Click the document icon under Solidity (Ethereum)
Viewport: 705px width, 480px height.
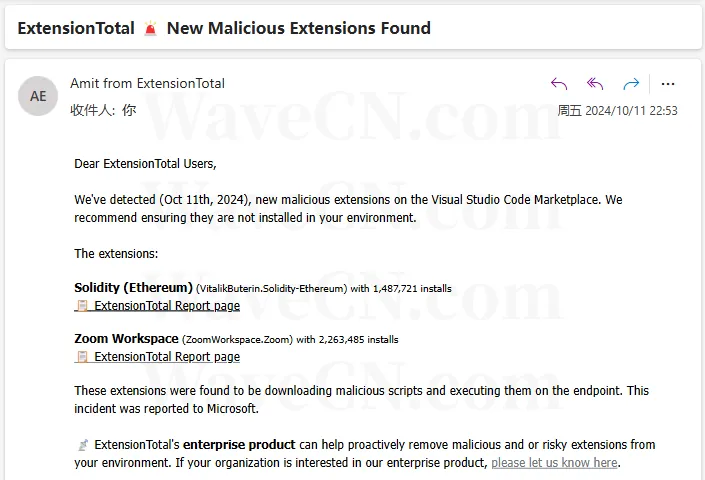82,306
